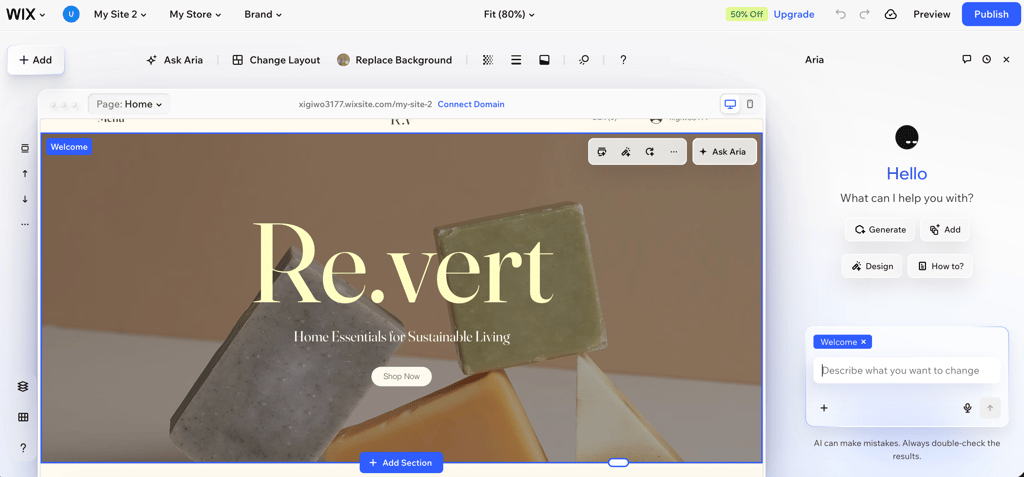Click the help icon at bottom left
Screen dimensions: 1024x477
(23, 448)
